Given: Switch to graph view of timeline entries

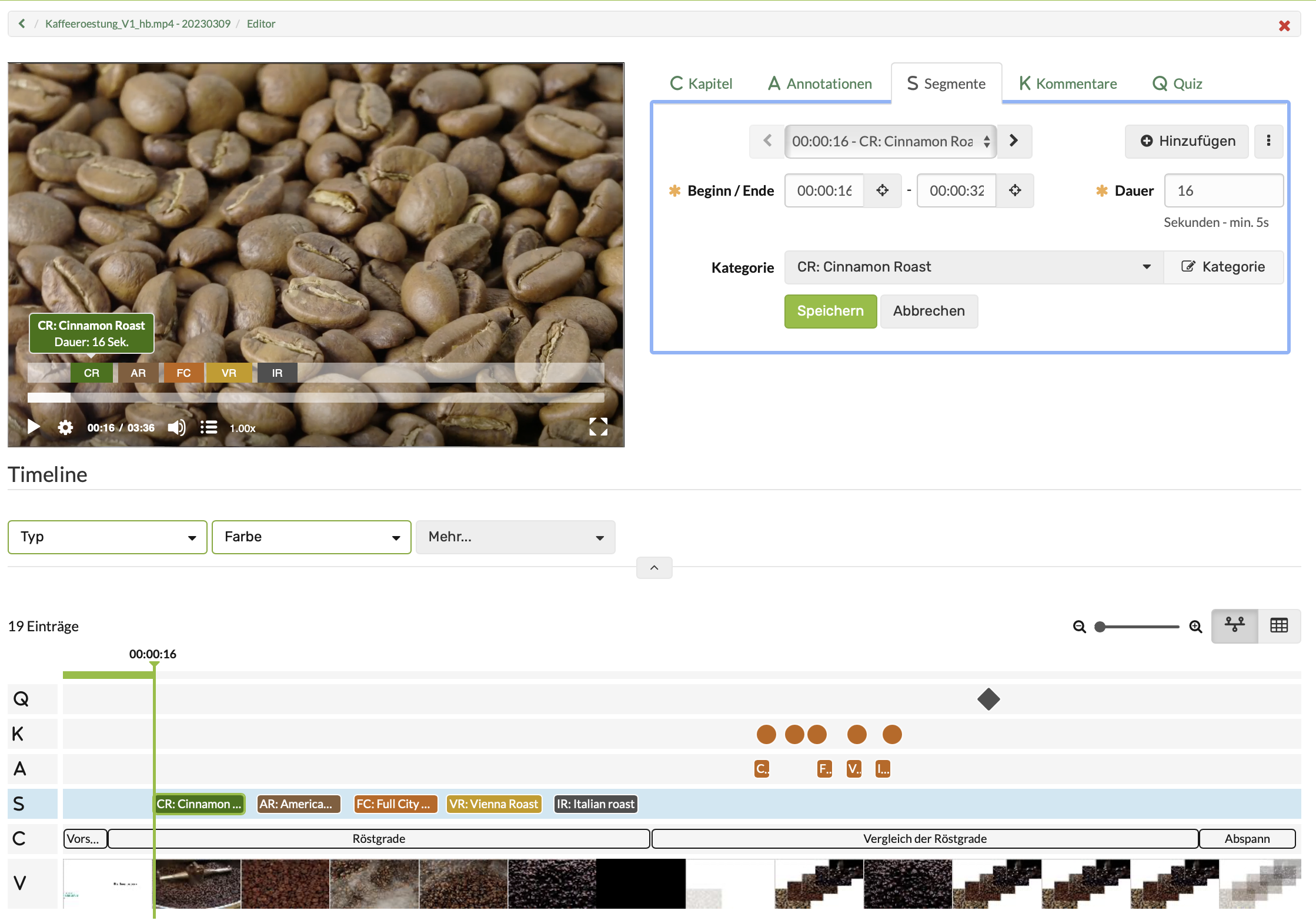Looking at the screenshot, I should [1235, 626].
